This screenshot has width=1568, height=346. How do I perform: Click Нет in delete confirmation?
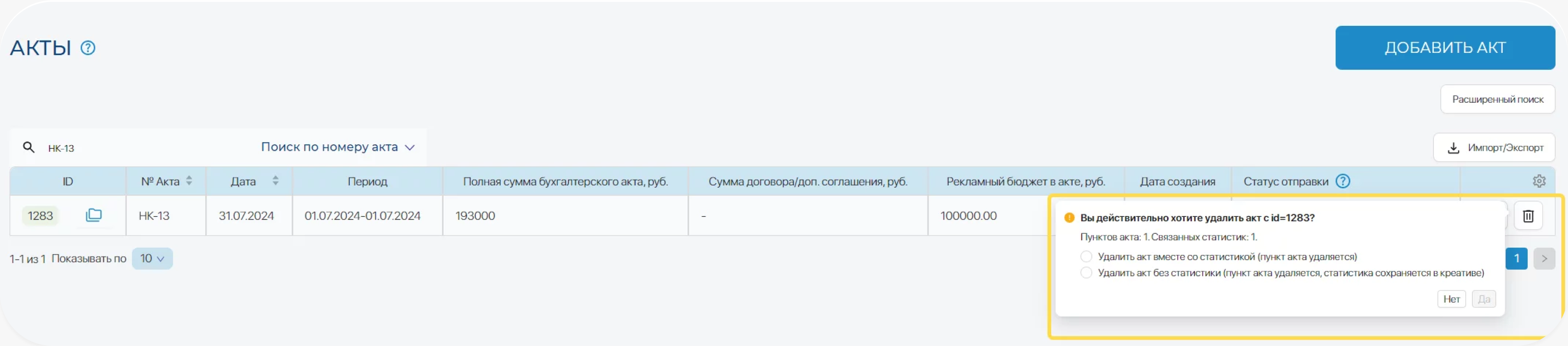[x=1451, y=299]
